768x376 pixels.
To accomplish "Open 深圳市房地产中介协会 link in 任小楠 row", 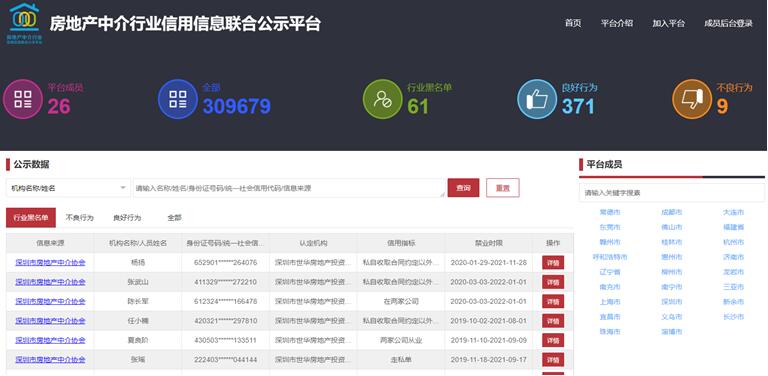I will click(x=50, y=321).
